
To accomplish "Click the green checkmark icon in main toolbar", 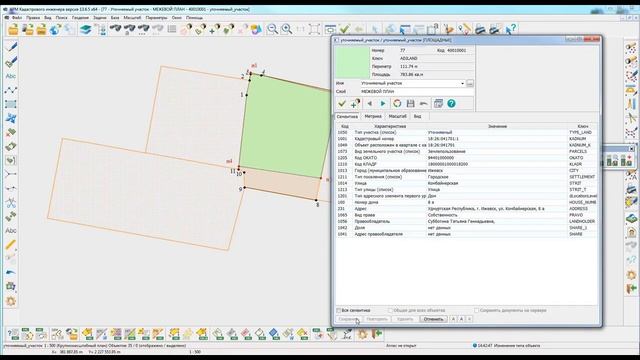I will pos(345,29).
